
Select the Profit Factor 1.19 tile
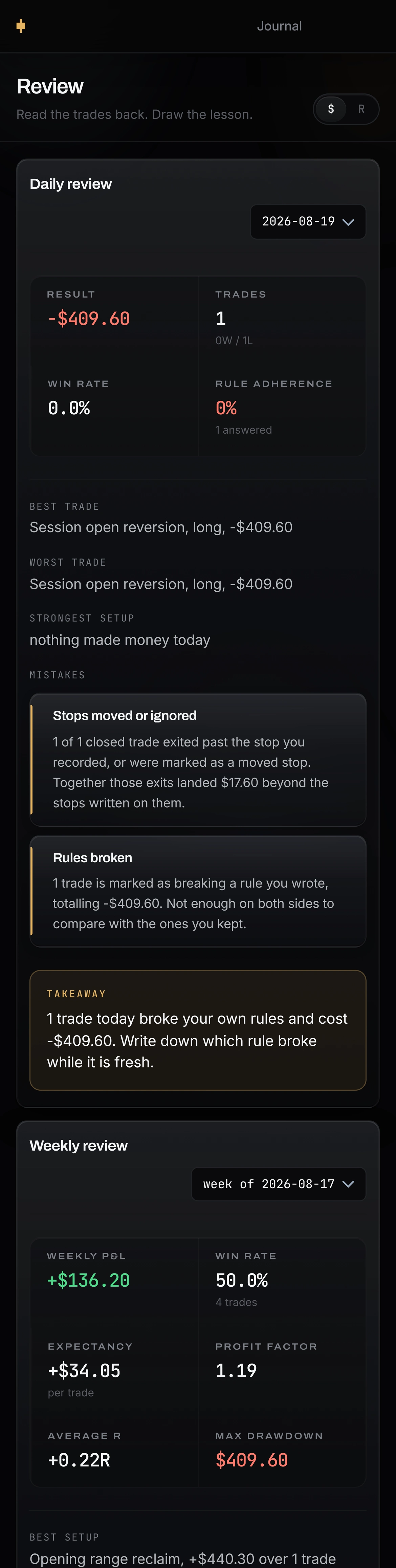282,1373
